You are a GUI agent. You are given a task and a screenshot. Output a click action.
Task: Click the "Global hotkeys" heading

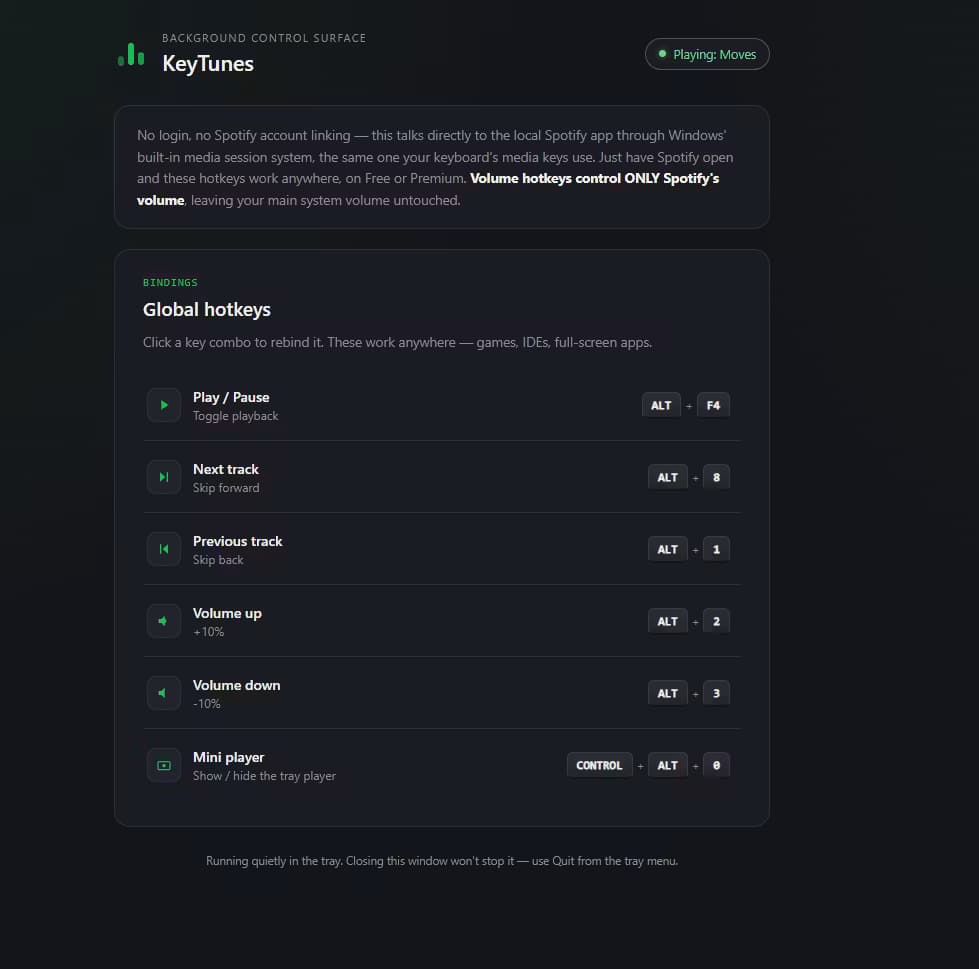coord(207,310)
